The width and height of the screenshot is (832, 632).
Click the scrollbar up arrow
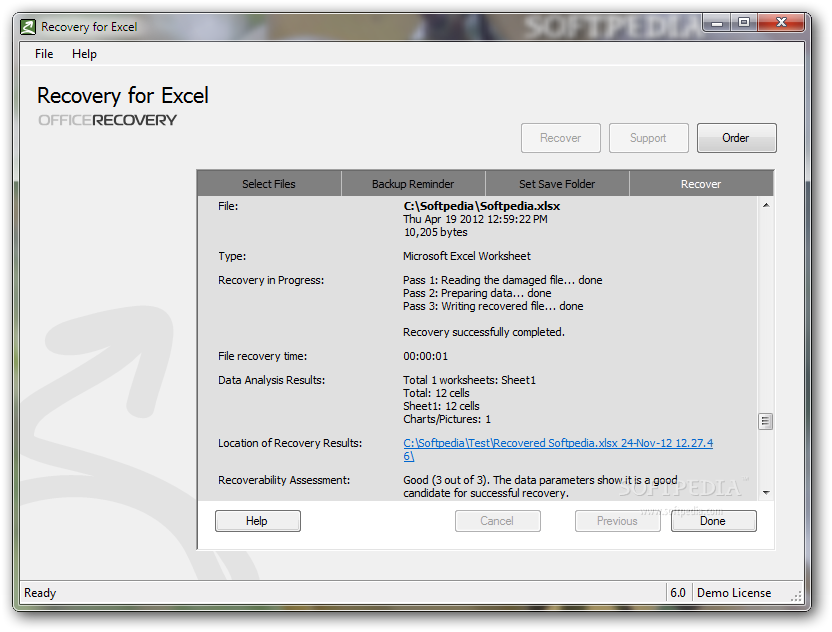pyautogui.click(x=766, y=205)
